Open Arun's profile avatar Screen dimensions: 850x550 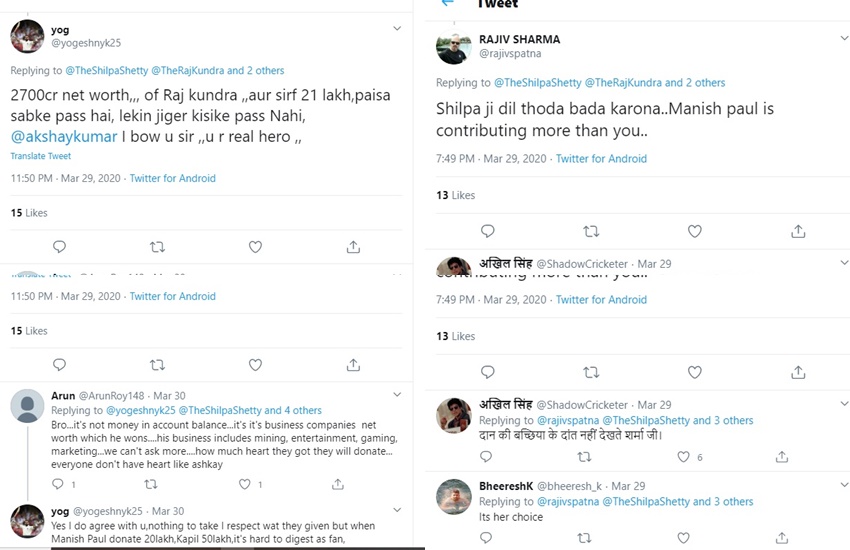[26, 405]
